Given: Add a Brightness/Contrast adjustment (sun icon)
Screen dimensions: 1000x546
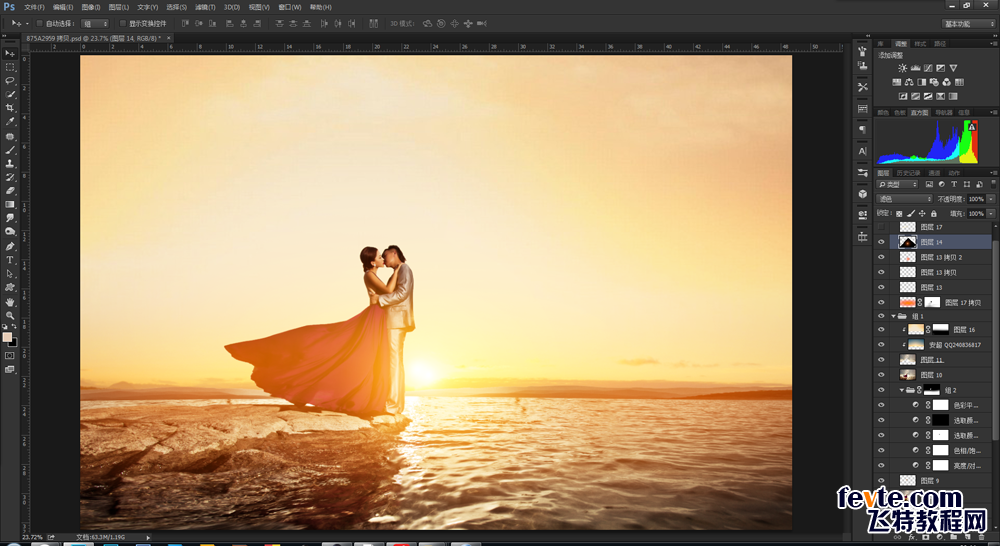Looking at the screenshot, I should [902, 68].
